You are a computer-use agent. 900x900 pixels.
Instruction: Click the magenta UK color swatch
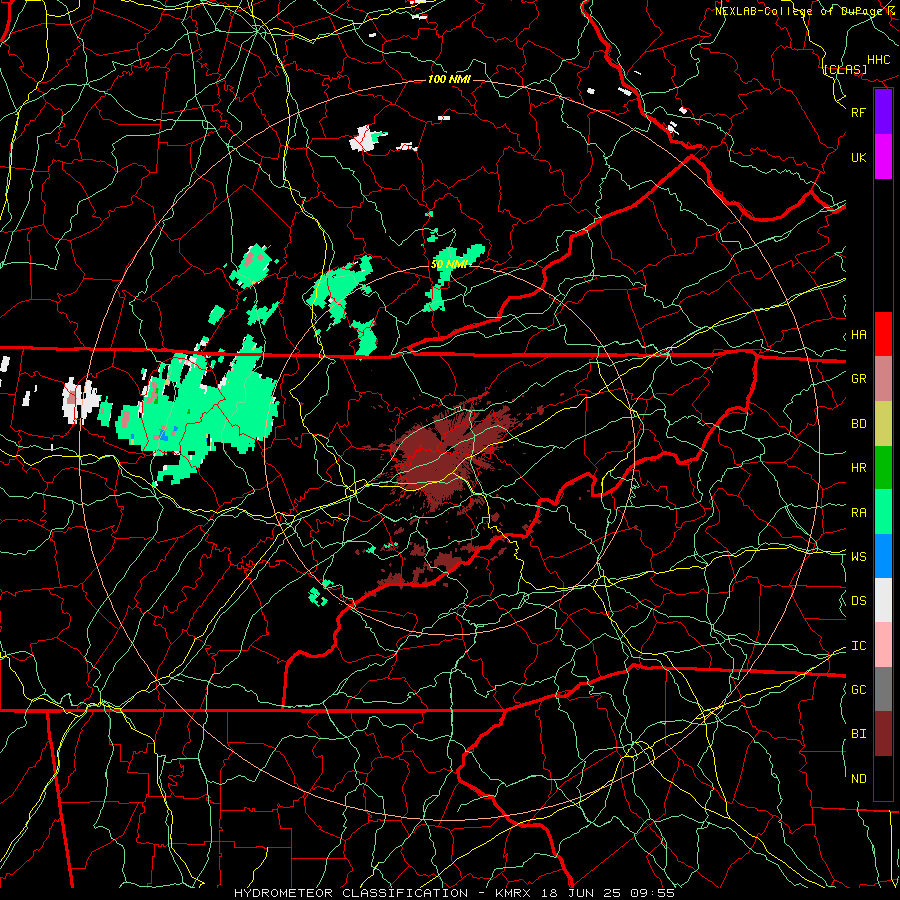click(883, 157)
